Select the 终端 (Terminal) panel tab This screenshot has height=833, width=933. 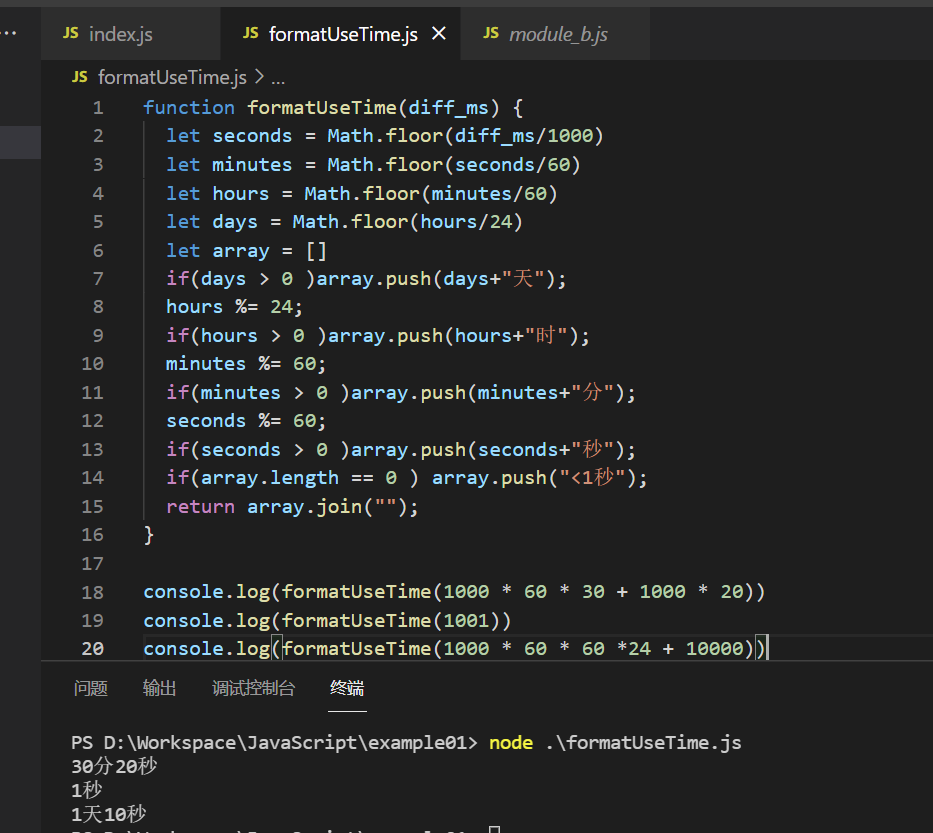coord(347,688)
